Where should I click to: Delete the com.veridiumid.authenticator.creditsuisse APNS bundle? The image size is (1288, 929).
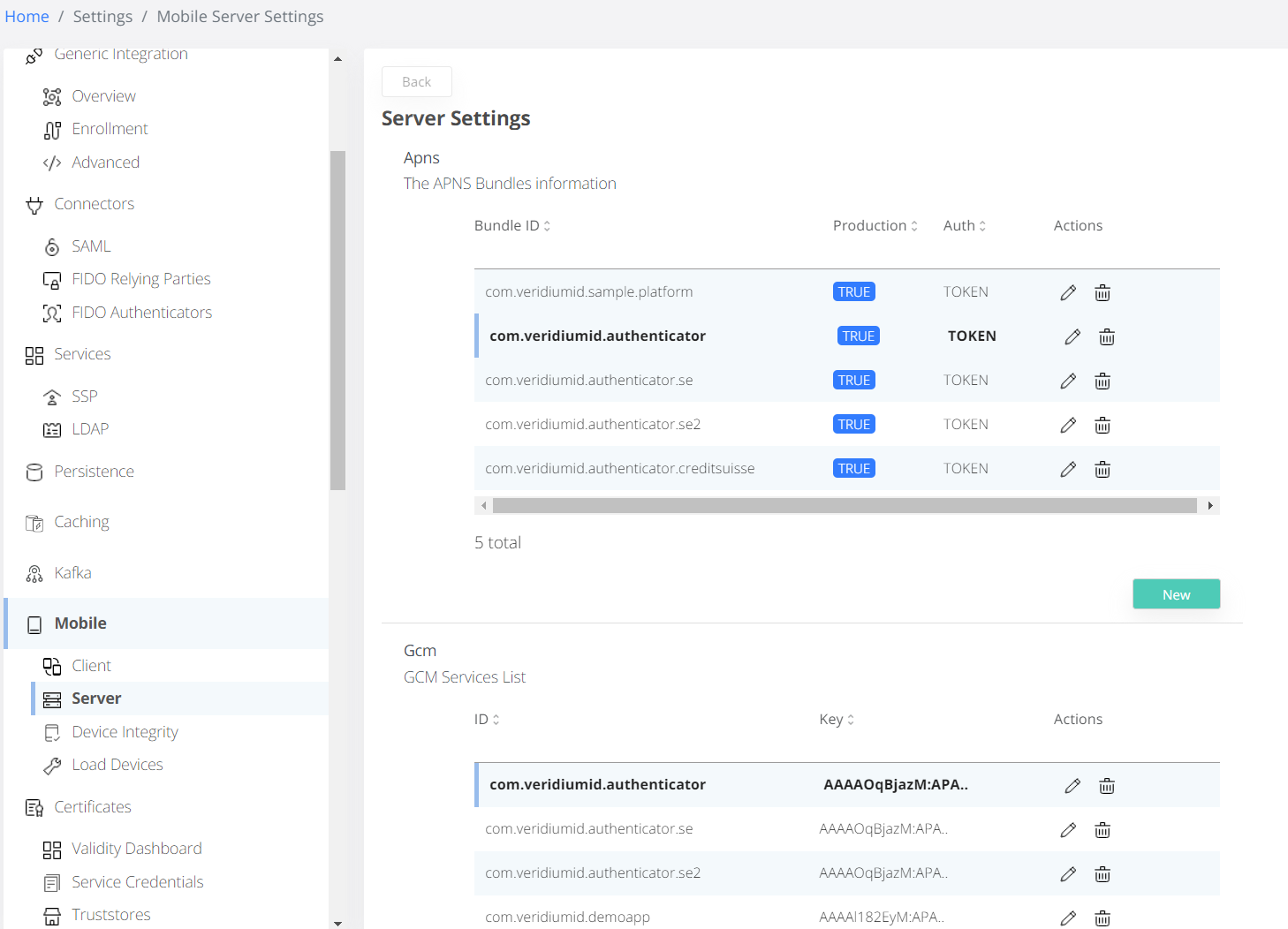(1102, 470)
